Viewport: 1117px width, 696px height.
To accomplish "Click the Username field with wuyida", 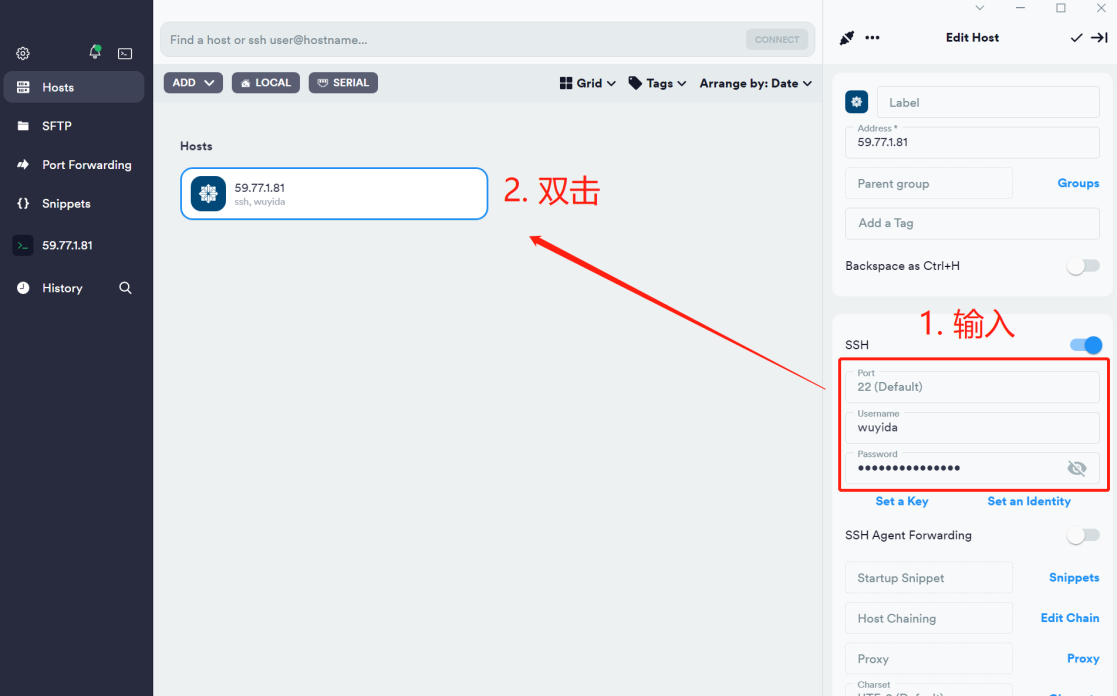I will click(972, 427).
